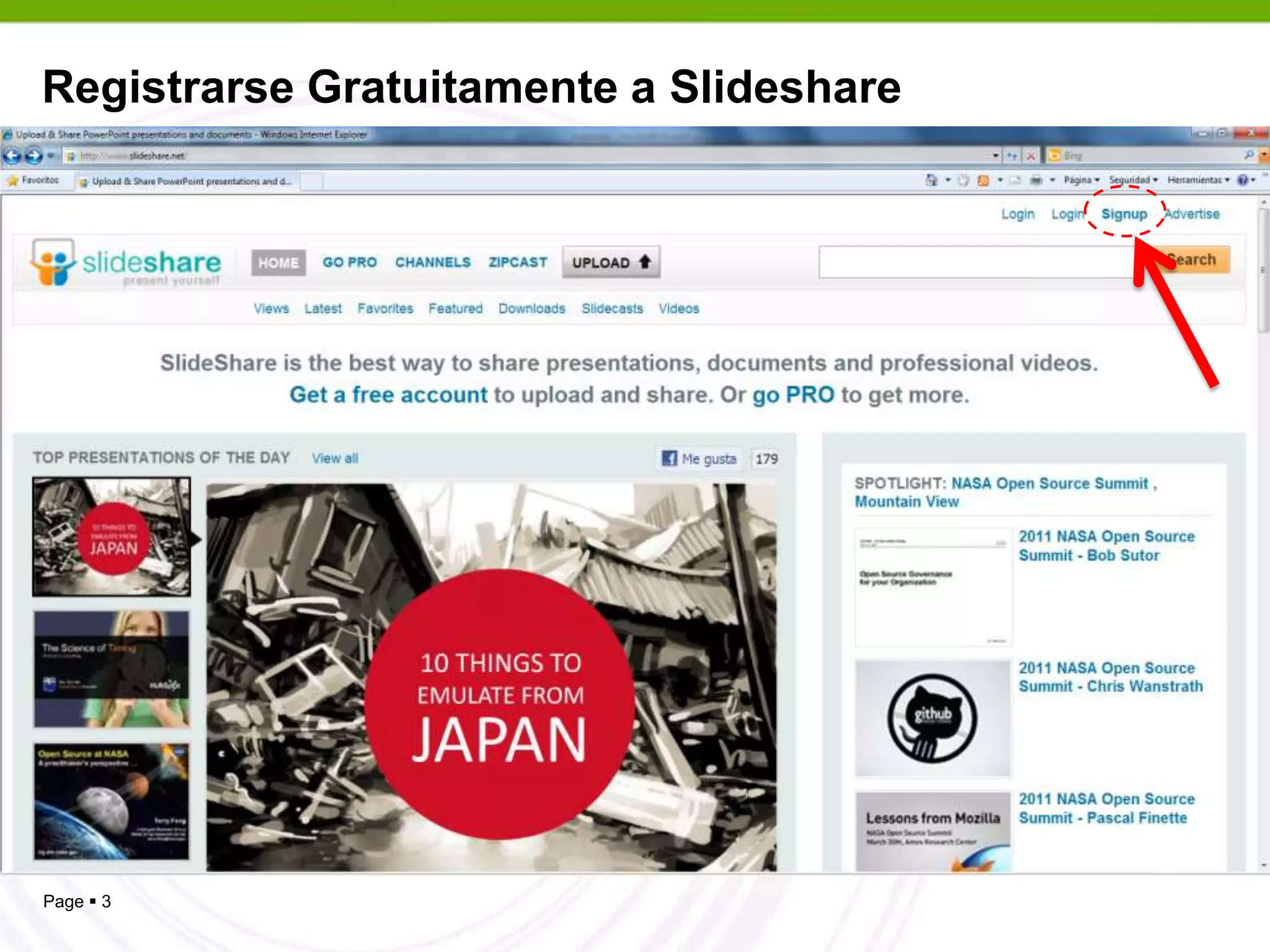Image resolution: width=1270 pixels, height=952 pixels.
Task: Click the Bing magnifier search icon
Action: (1249, 156)
